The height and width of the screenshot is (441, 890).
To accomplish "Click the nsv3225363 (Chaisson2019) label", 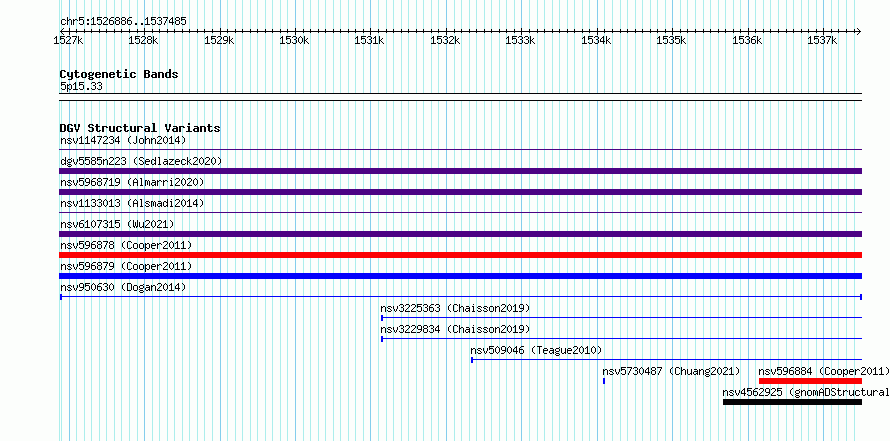I will point(455,309).
